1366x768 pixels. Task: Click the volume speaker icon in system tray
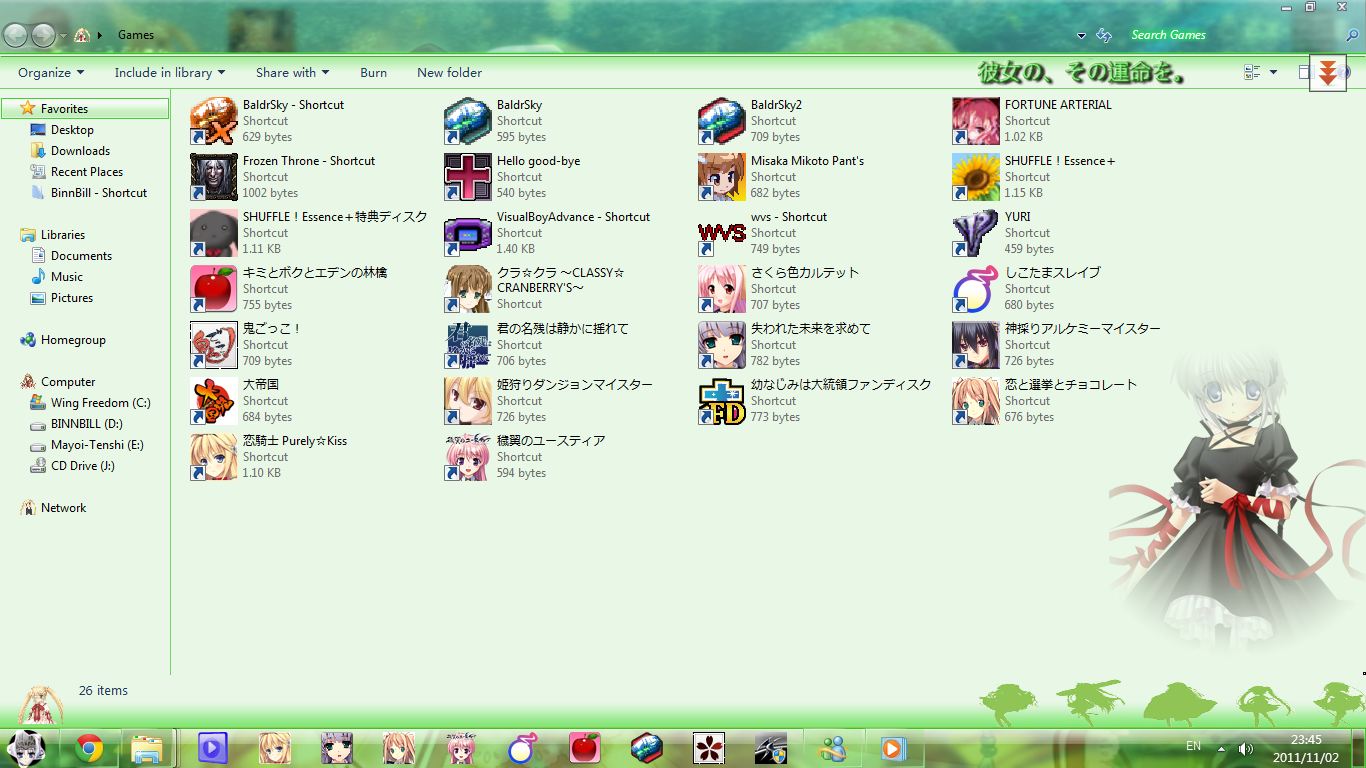tap(1245, 748)
